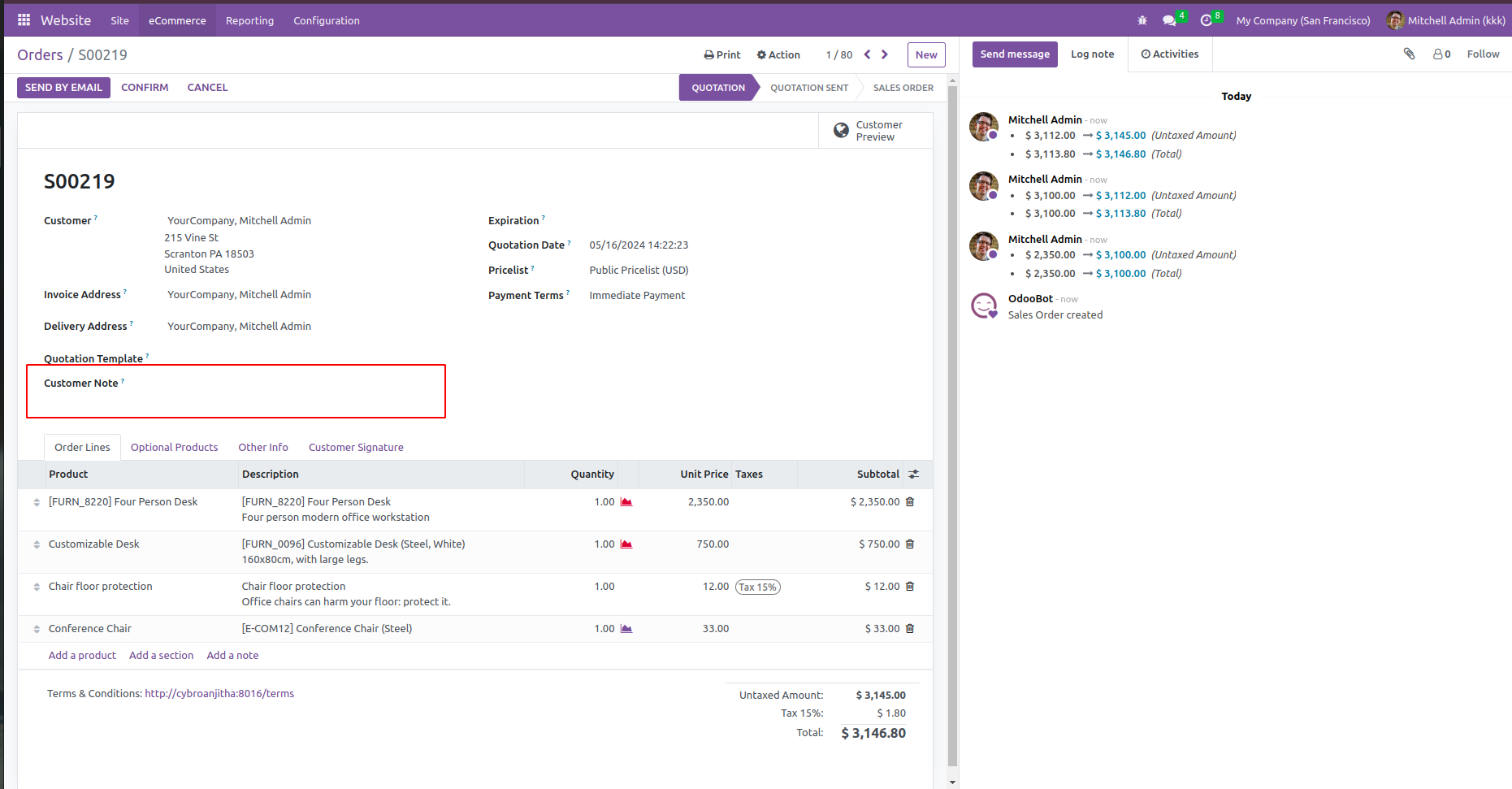1512x789 pixels.
Task: Open the Reporting menu
Action: pyautogui.click(x=249, y=20)
